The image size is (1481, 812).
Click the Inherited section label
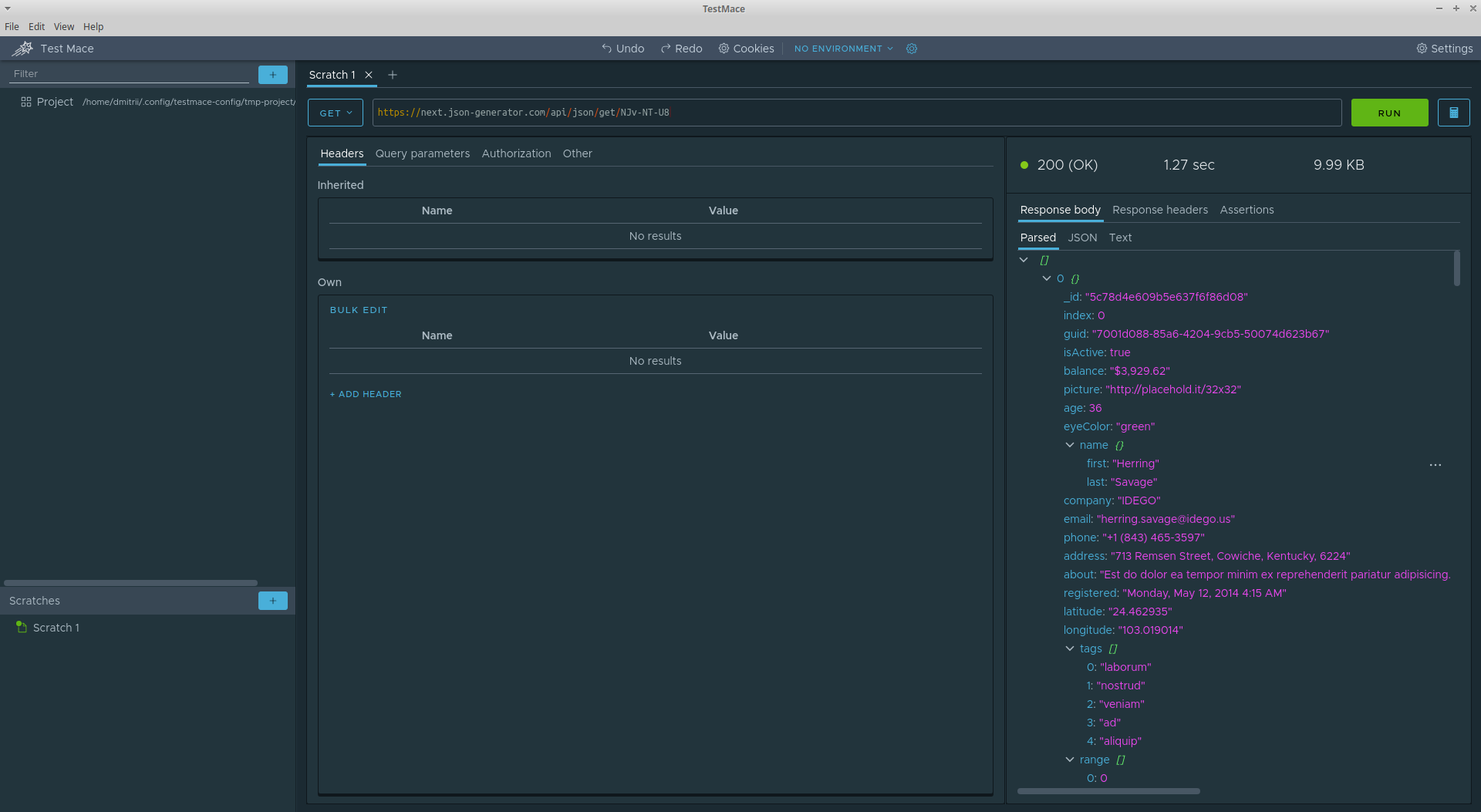click(x=340, y=185)
